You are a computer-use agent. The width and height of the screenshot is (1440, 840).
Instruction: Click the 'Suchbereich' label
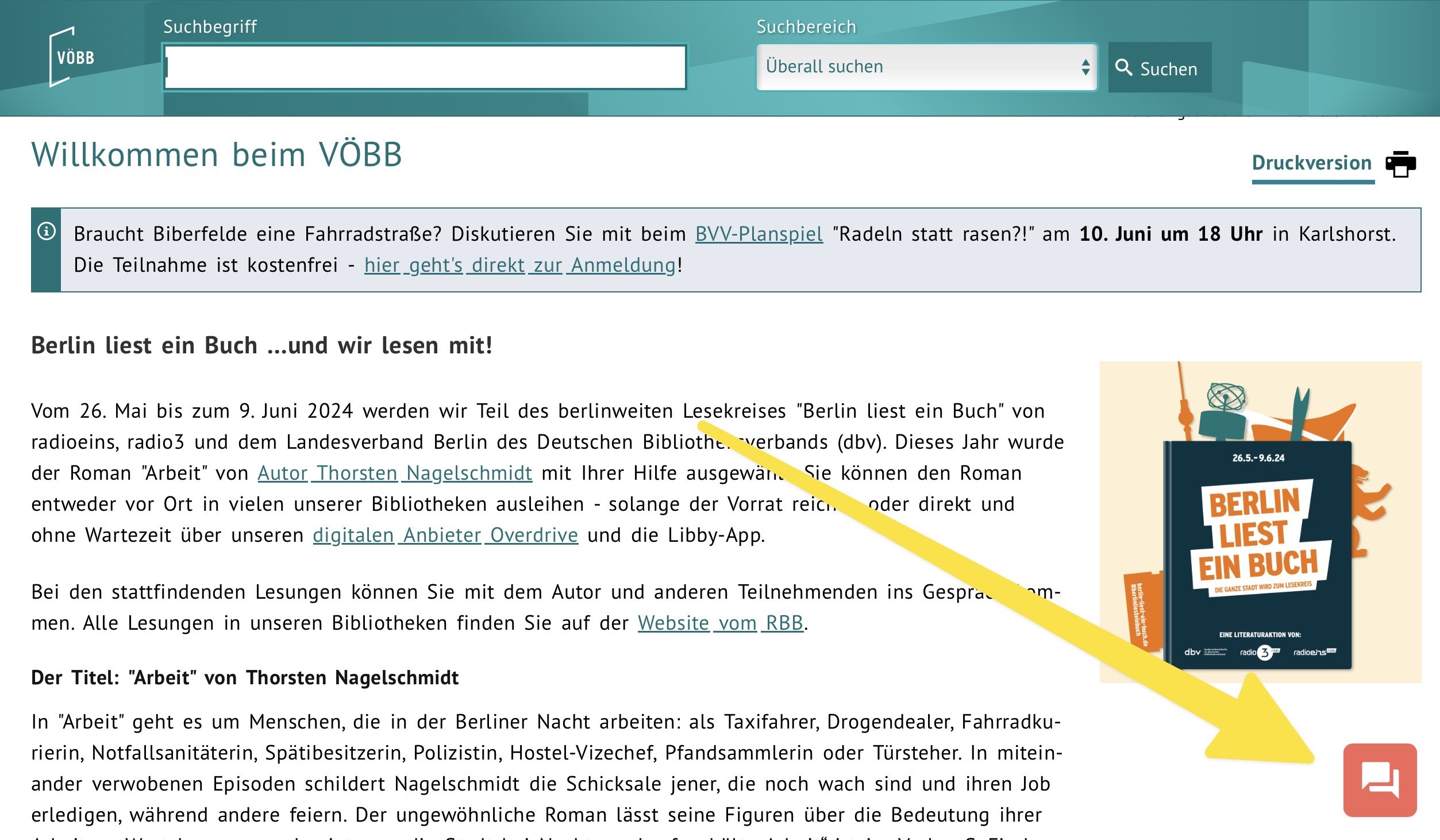(806, 27)
